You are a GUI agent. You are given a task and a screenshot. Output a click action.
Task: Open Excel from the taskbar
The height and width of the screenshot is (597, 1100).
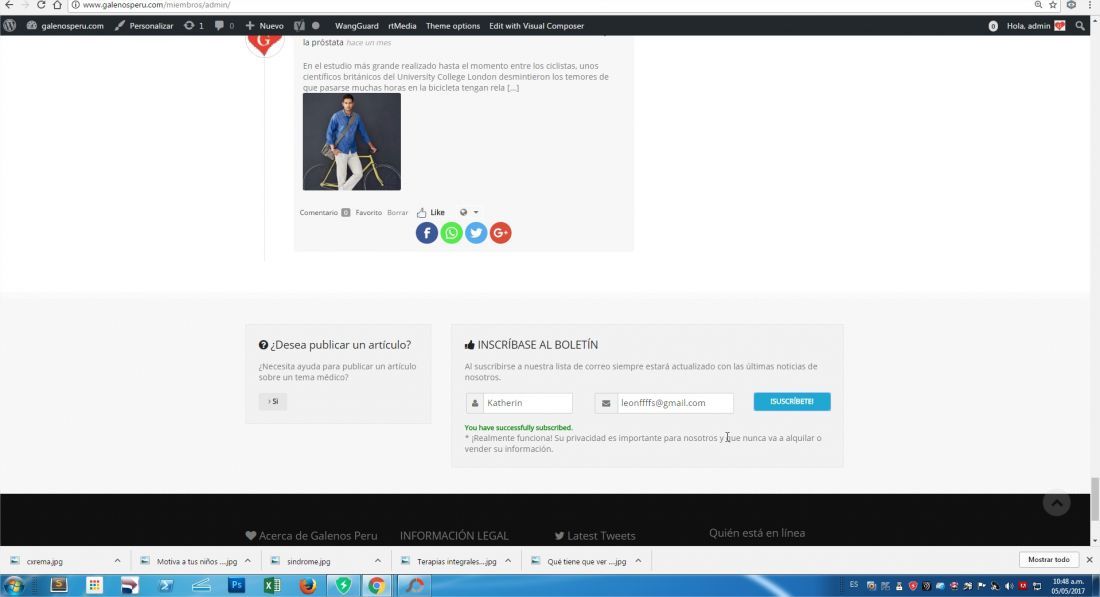(x=272, y=585)
